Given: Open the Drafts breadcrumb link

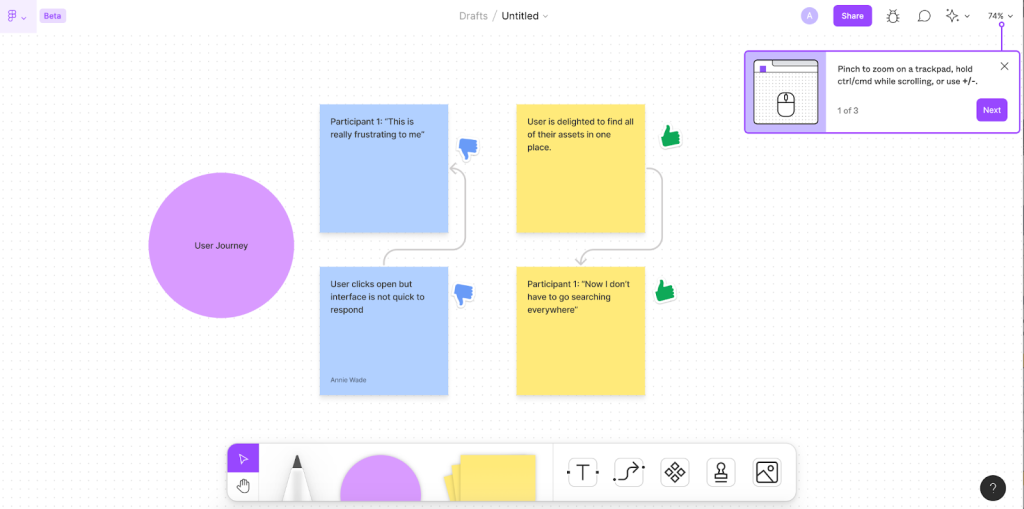Looking at the screenshot, I should click(473, 16).
